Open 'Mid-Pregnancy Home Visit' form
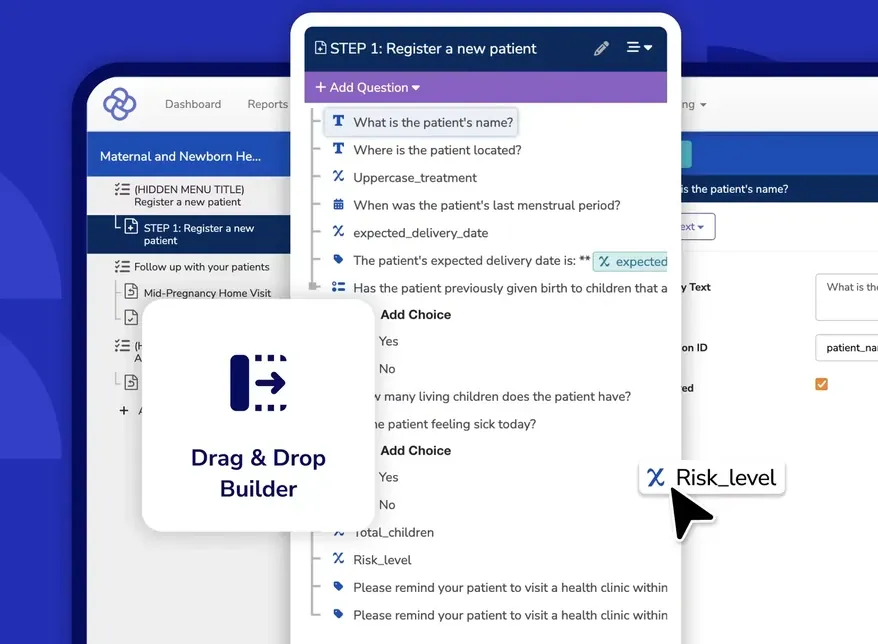 (207, 293)
